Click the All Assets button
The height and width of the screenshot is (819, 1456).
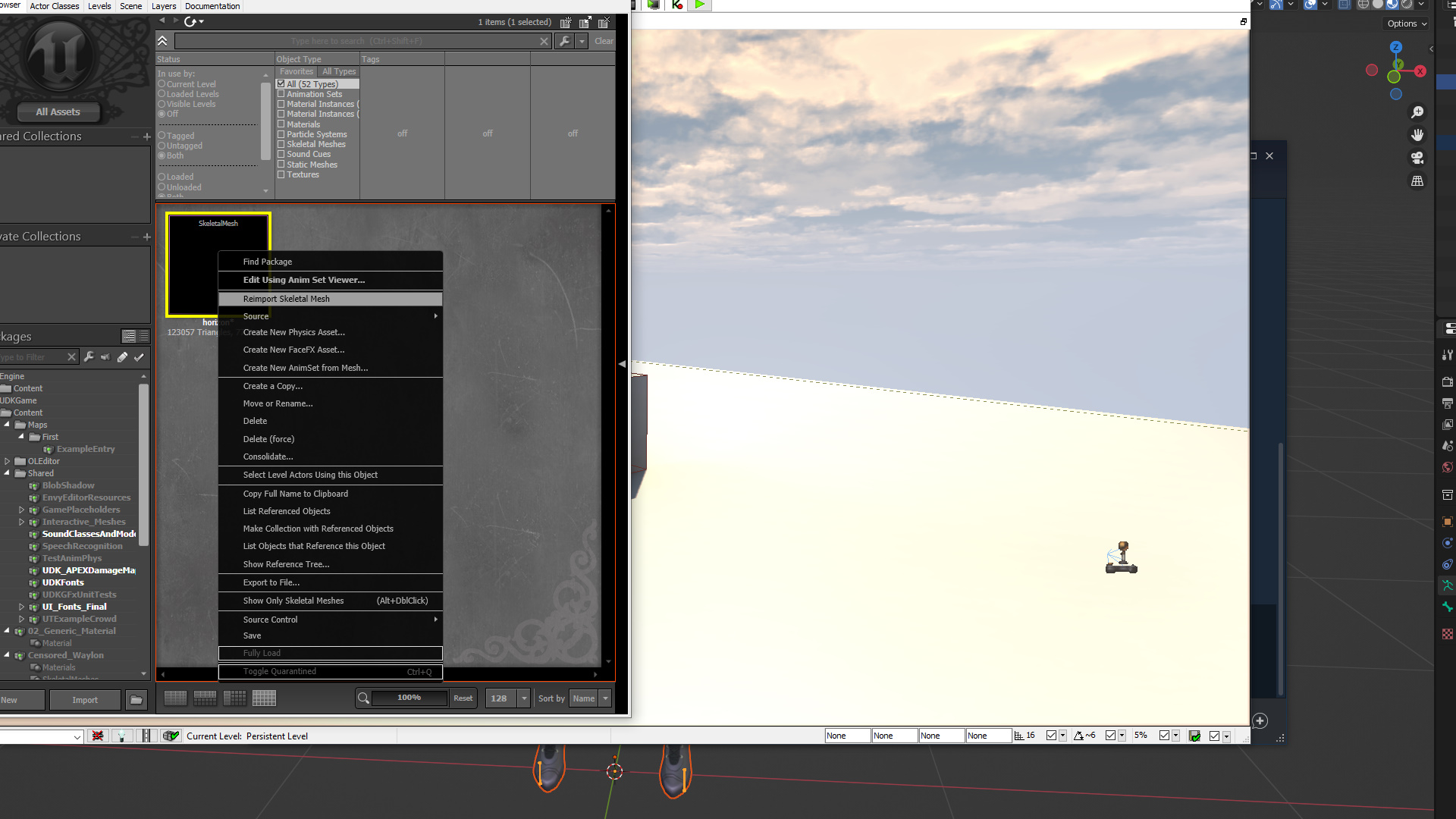58,111
